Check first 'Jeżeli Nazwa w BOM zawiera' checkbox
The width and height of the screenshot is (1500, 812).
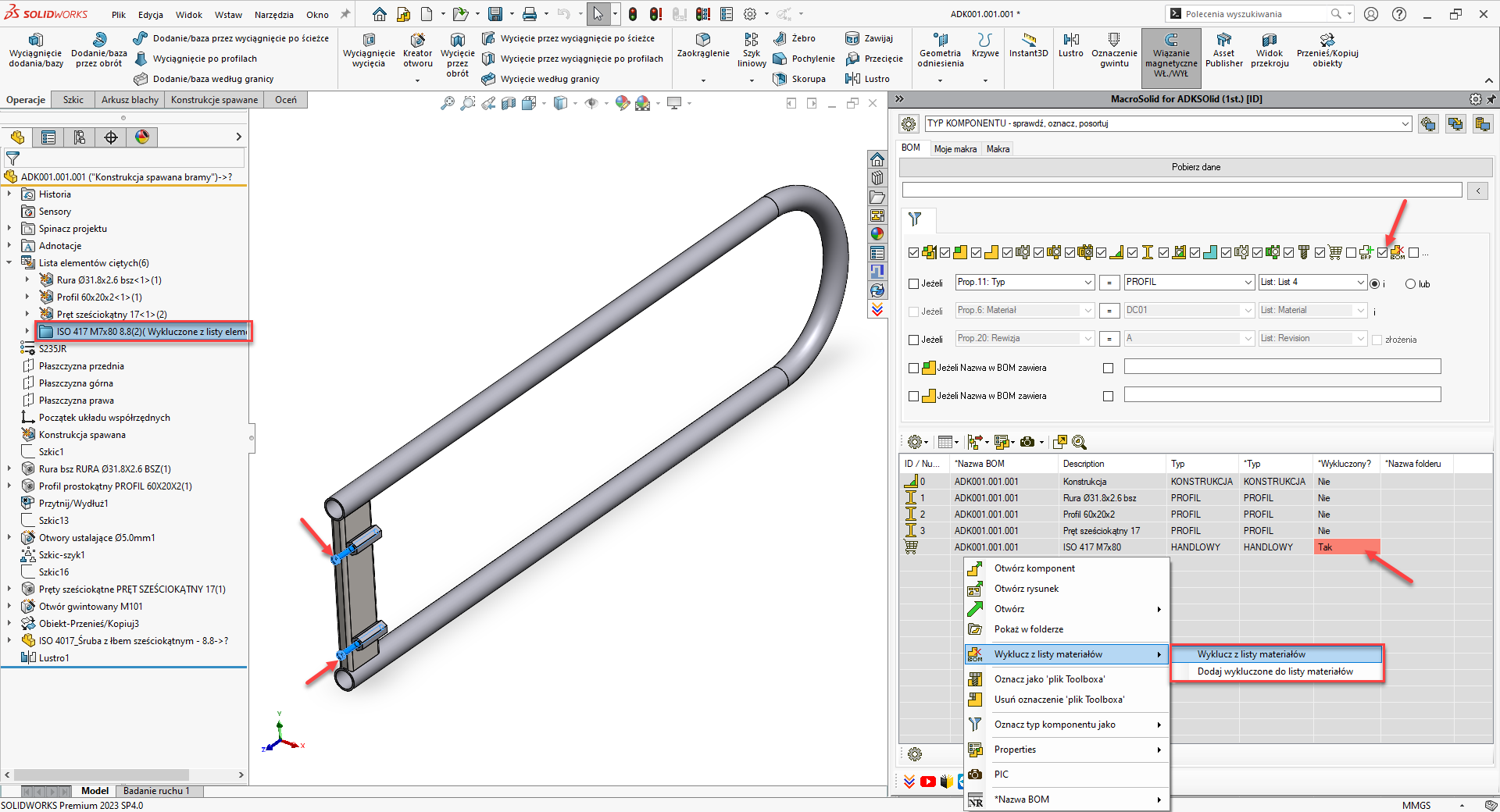pyautogui.click(x=913, y=368)
